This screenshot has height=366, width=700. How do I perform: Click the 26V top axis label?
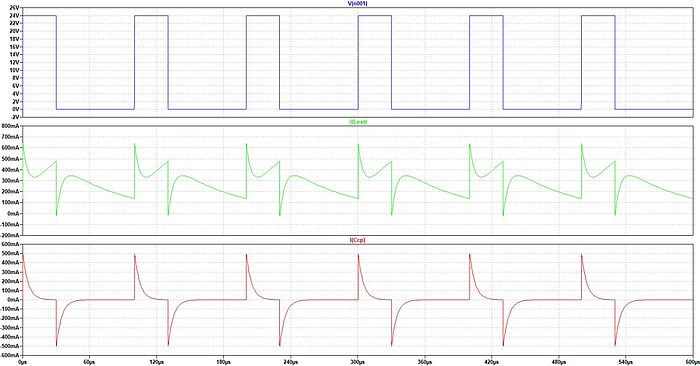15,8
